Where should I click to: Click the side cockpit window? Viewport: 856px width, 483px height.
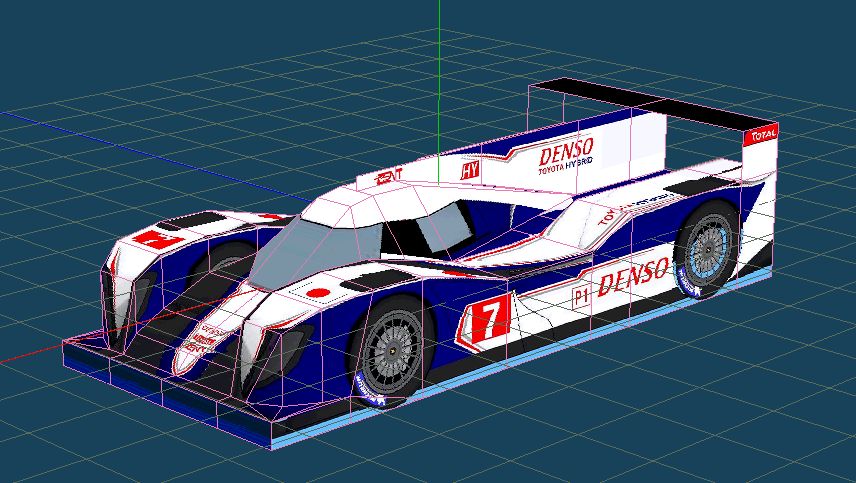coord(443,228)
